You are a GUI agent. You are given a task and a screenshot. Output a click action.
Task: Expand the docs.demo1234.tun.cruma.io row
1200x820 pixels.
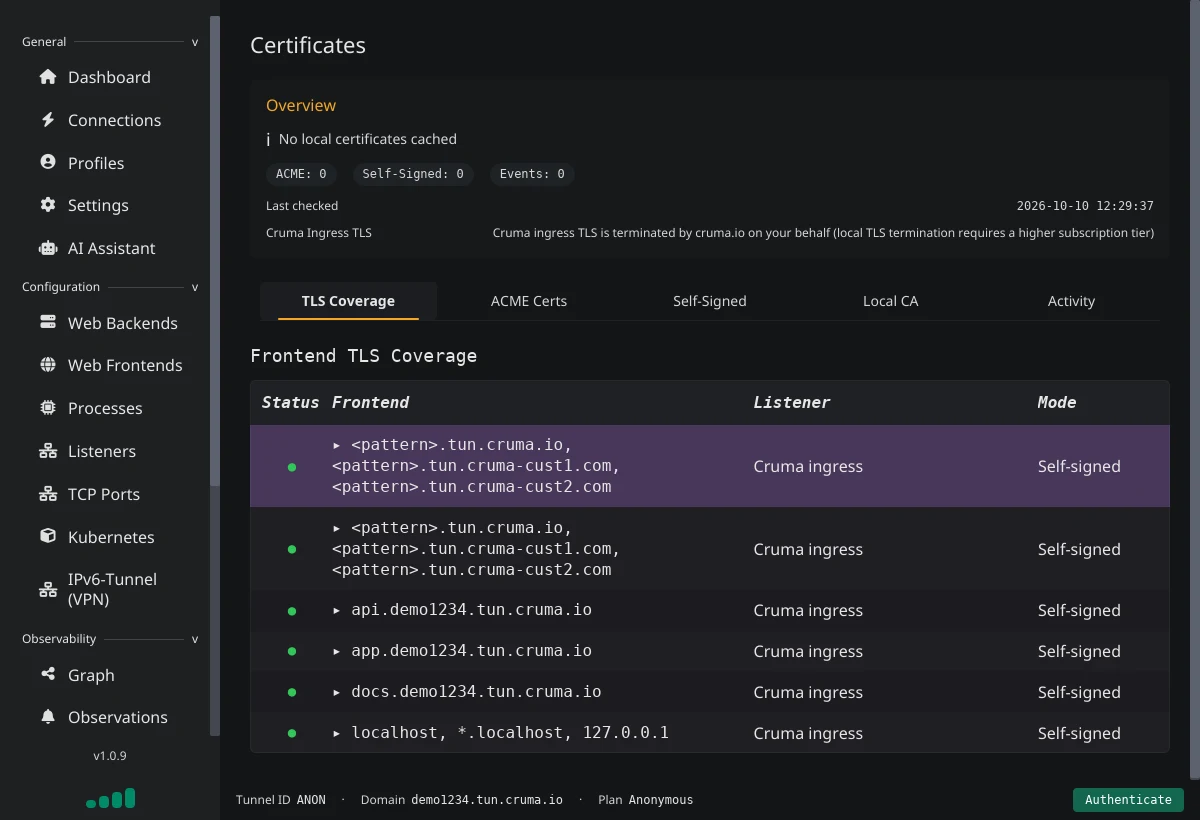(x=337, y=692)
